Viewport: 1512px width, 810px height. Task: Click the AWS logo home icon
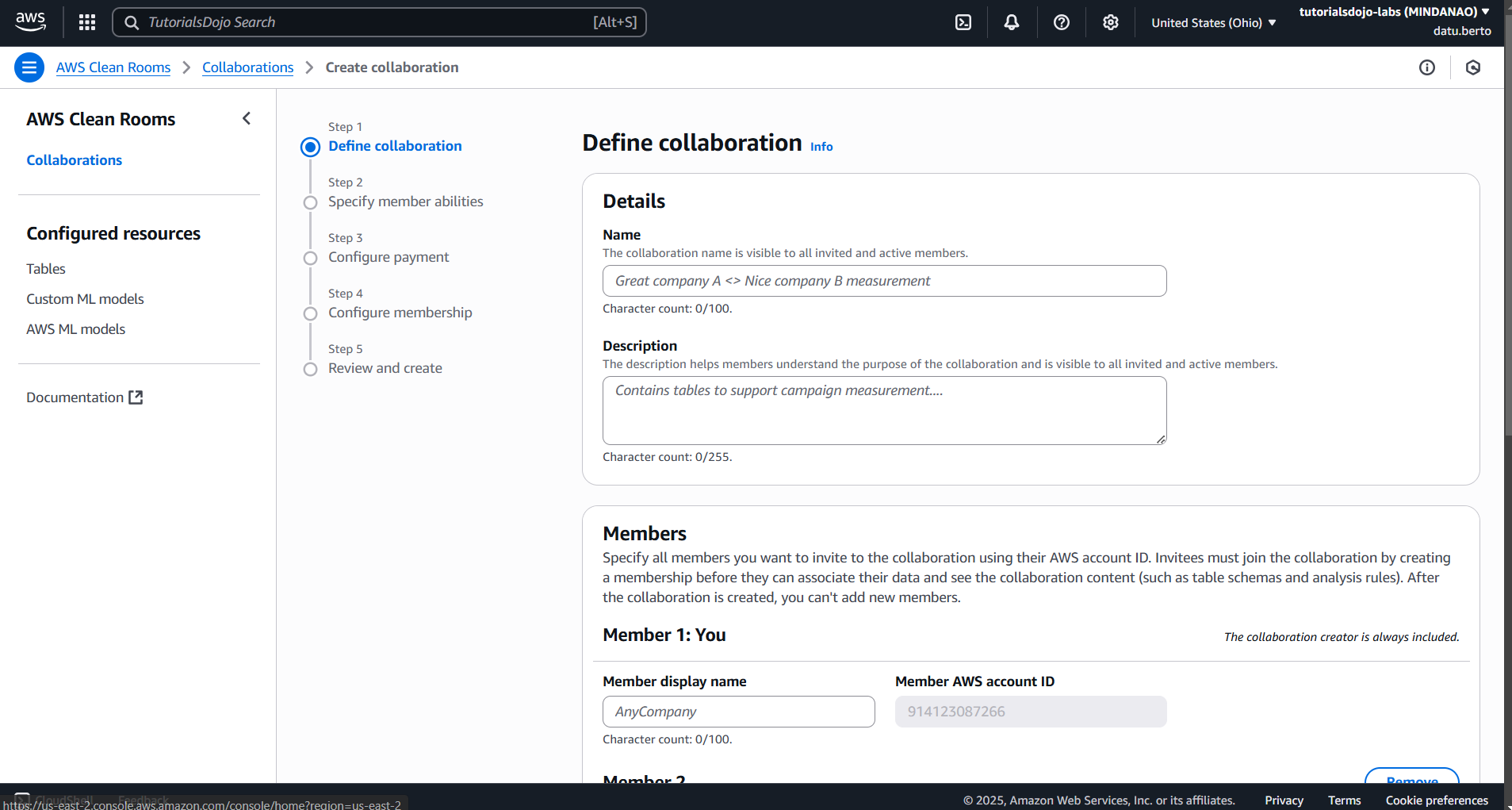(30, 21)
